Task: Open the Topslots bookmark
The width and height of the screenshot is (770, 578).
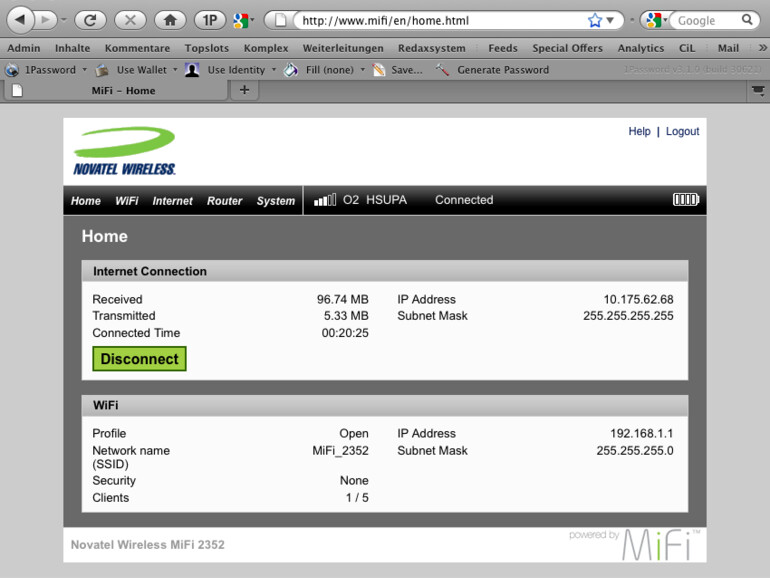Action: (x=207, y=48)
